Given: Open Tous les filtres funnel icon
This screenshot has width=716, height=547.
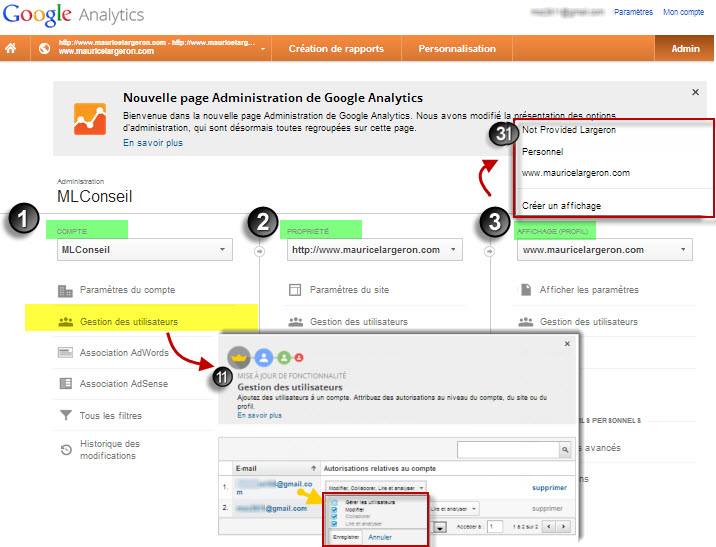Looking at the screenshot, I should click(66, 415).
